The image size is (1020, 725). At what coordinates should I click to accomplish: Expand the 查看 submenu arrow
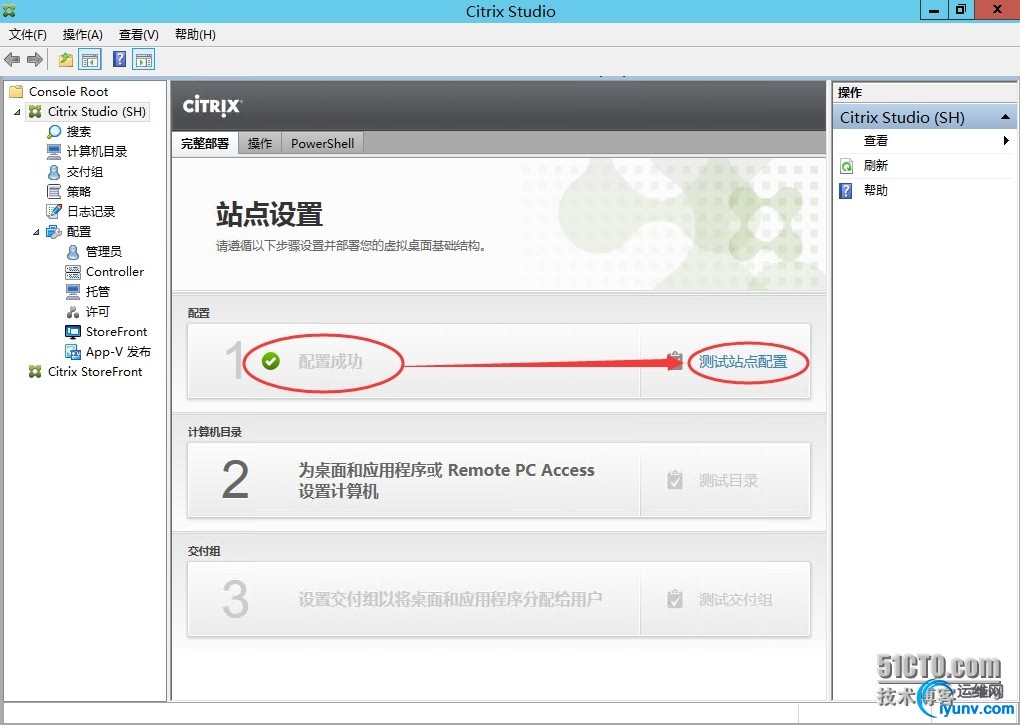1006,140
